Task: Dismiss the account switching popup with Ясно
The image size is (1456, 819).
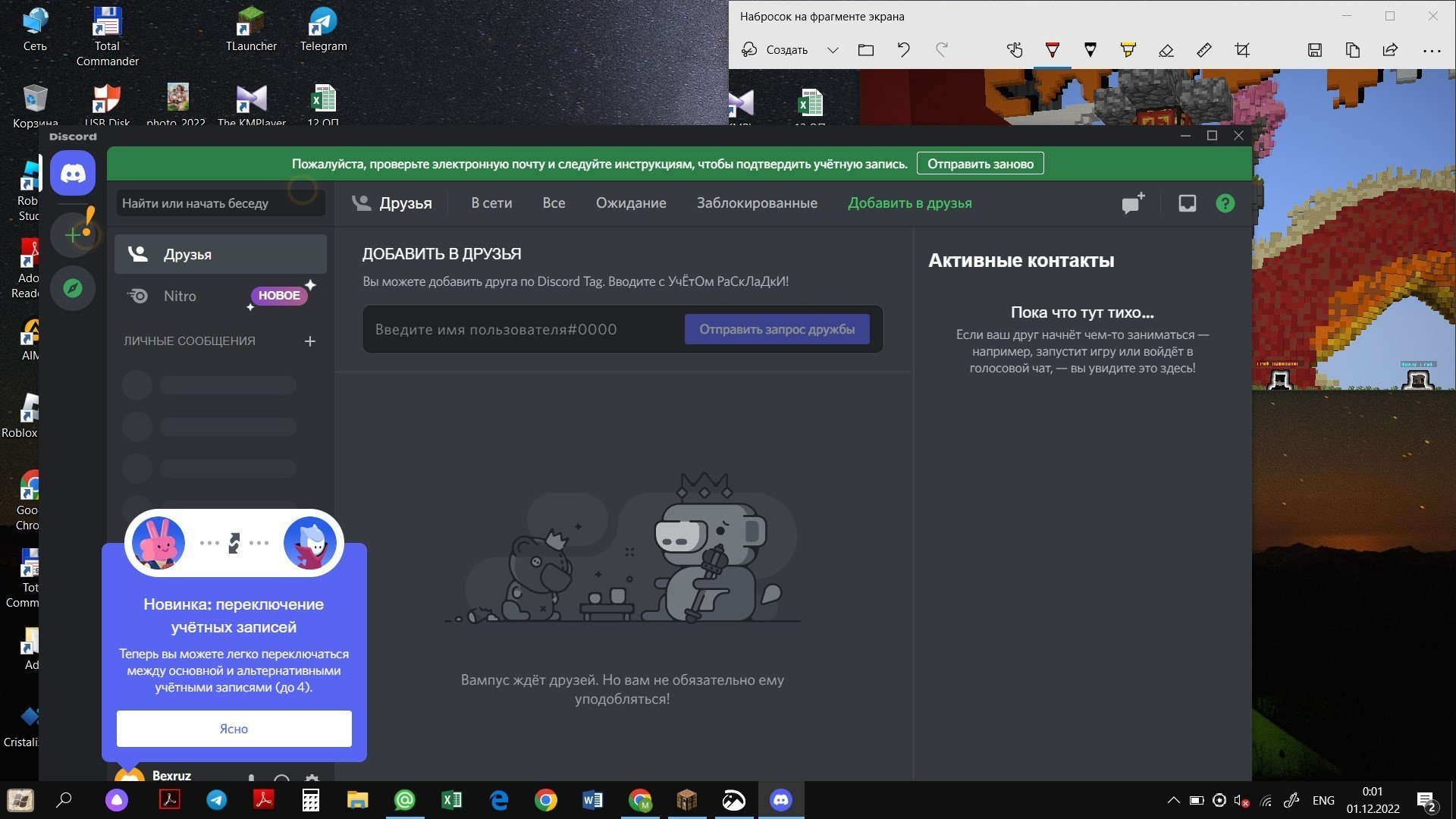Action: pyautogui.click(x=234, y=729)
